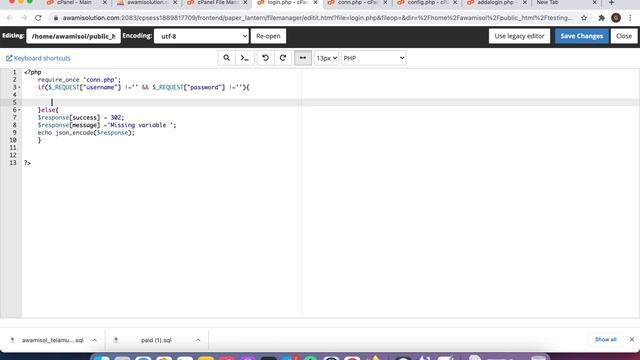Switch to New Tab browser tab
This screenshot has height=360, width=640.
548,3
